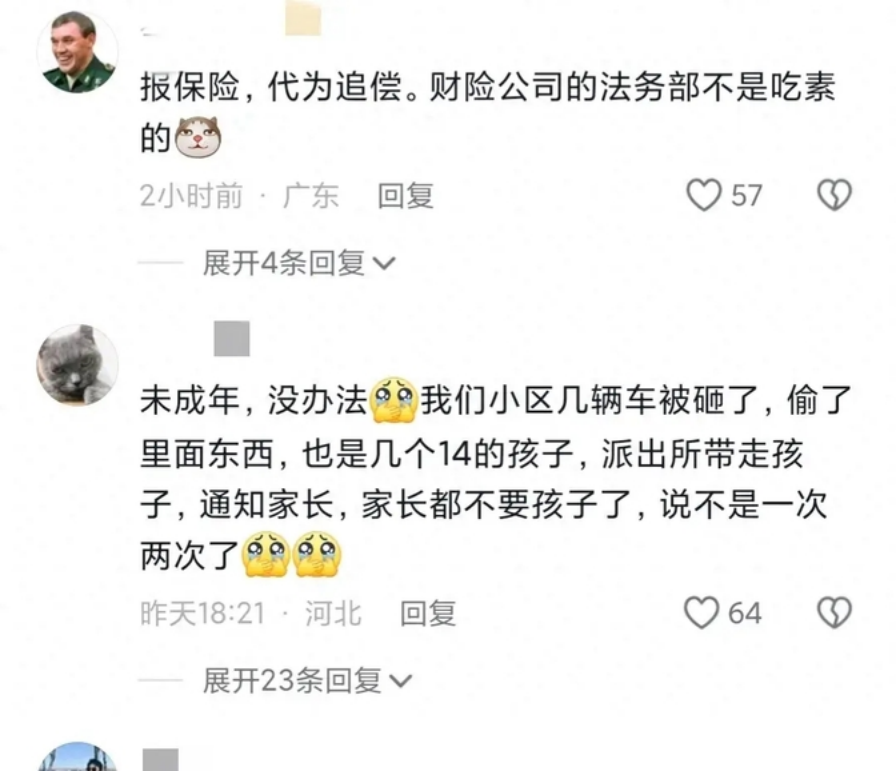Open the gray cat profile avatar

click(x=77, y=365)
